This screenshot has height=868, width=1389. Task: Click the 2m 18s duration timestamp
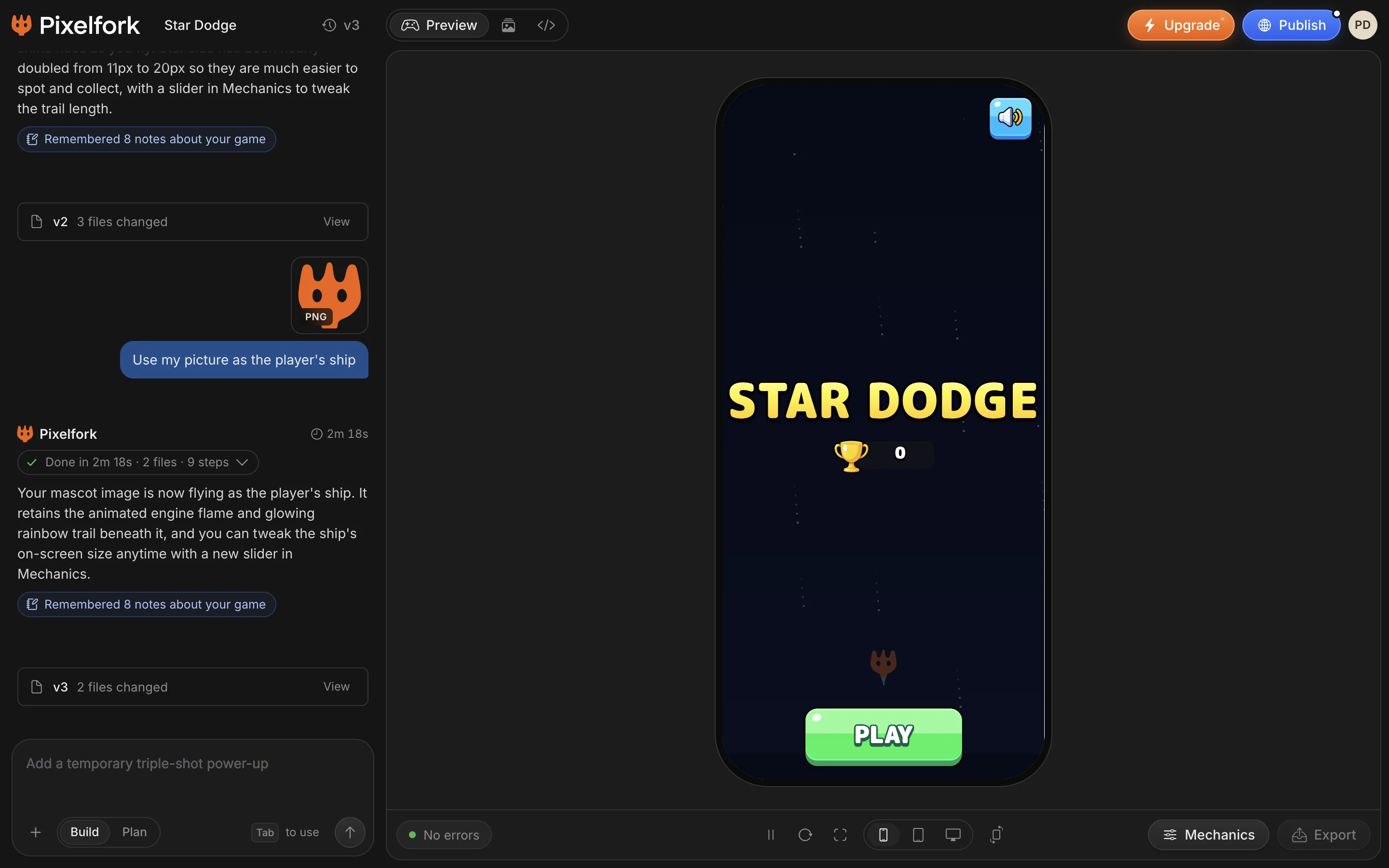[340, 434]
